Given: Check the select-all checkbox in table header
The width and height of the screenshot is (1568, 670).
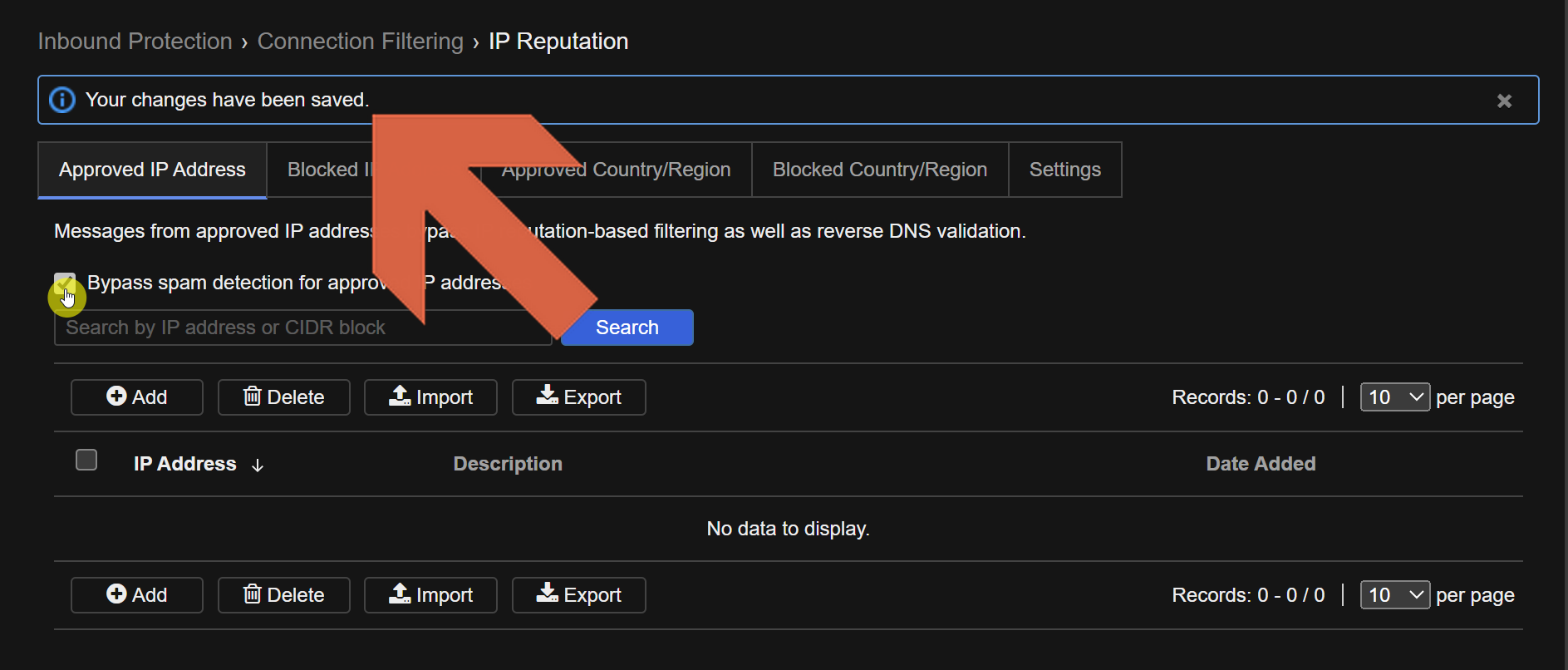Looking at the screenshot, I should coord(86,461).
